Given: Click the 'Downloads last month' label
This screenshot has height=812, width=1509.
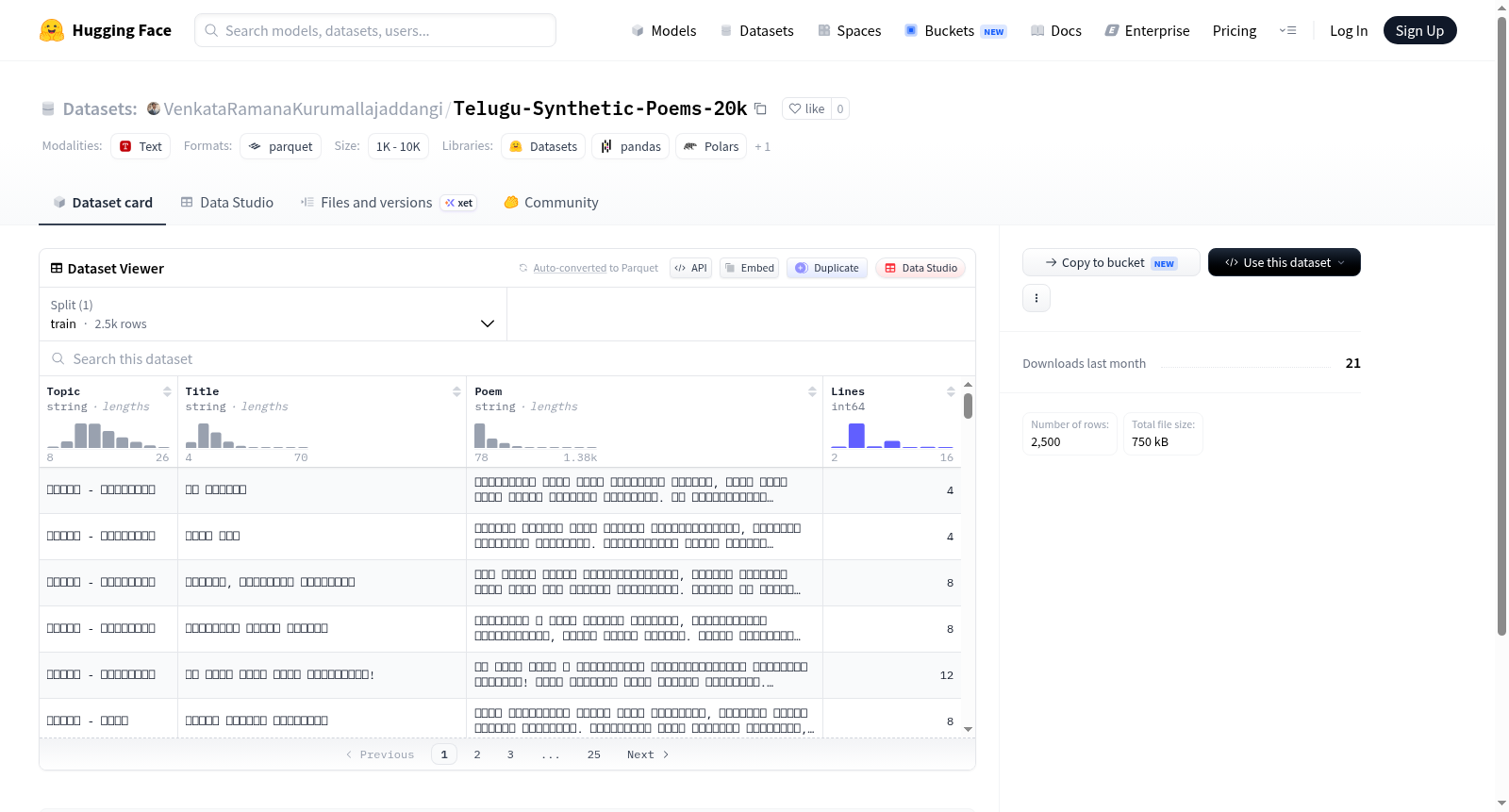Looking at the screenshot, I should 1085,364.
